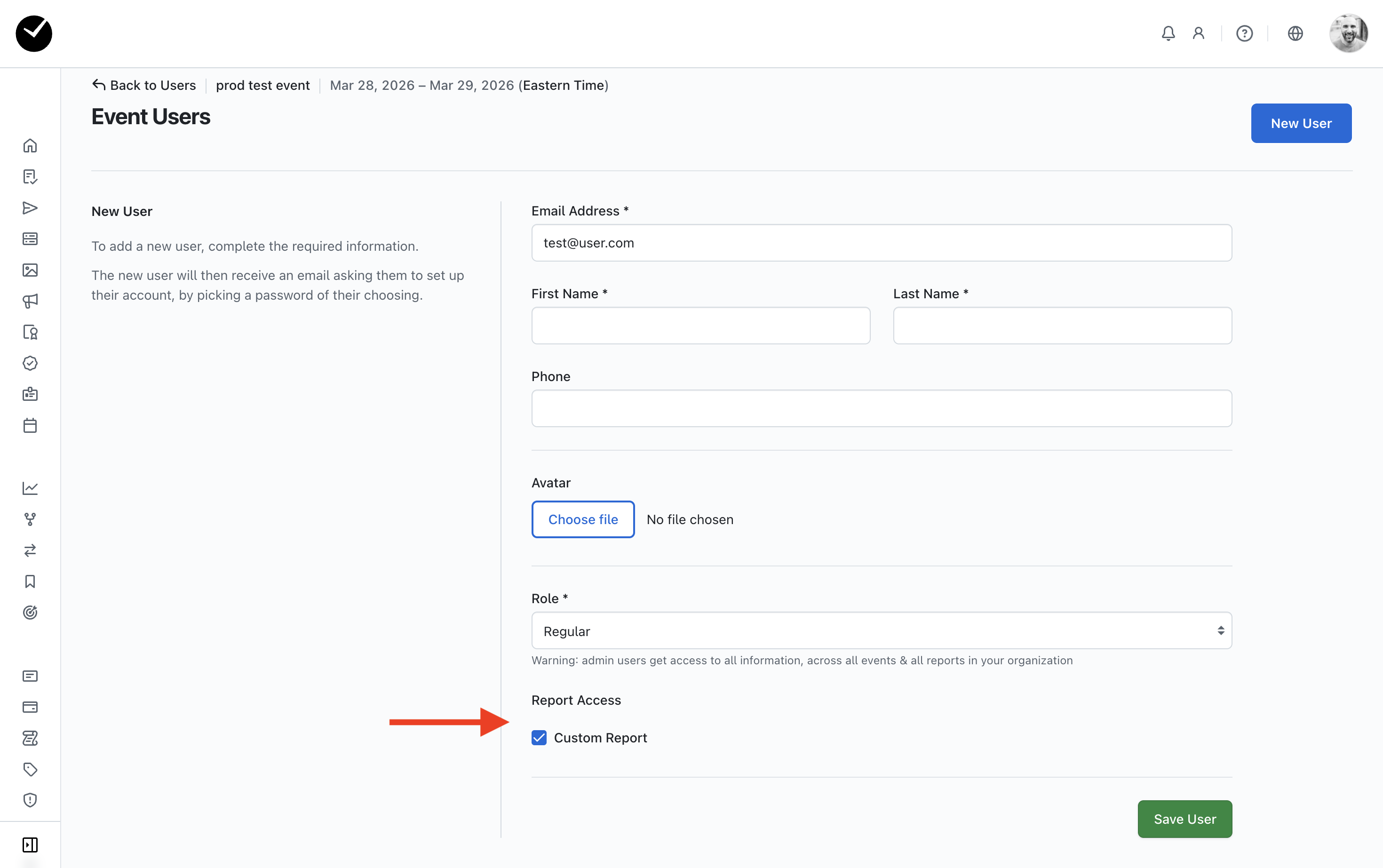The height and width of the screenshot is (868, 1383).
Task: Click the Choose file avatar button
Action: tap(582, 519)
